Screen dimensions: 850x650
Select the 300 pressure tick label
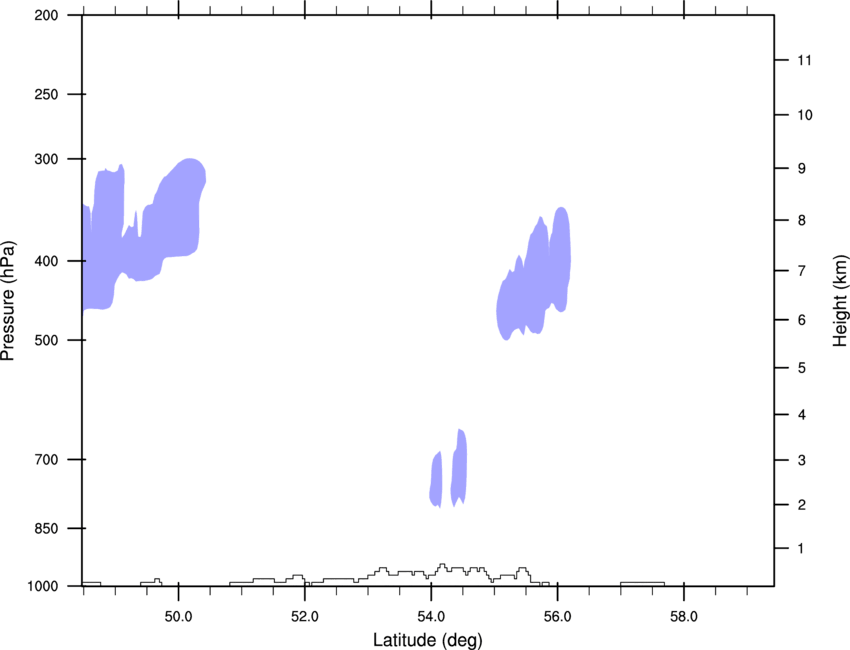(x=47, y=159)
